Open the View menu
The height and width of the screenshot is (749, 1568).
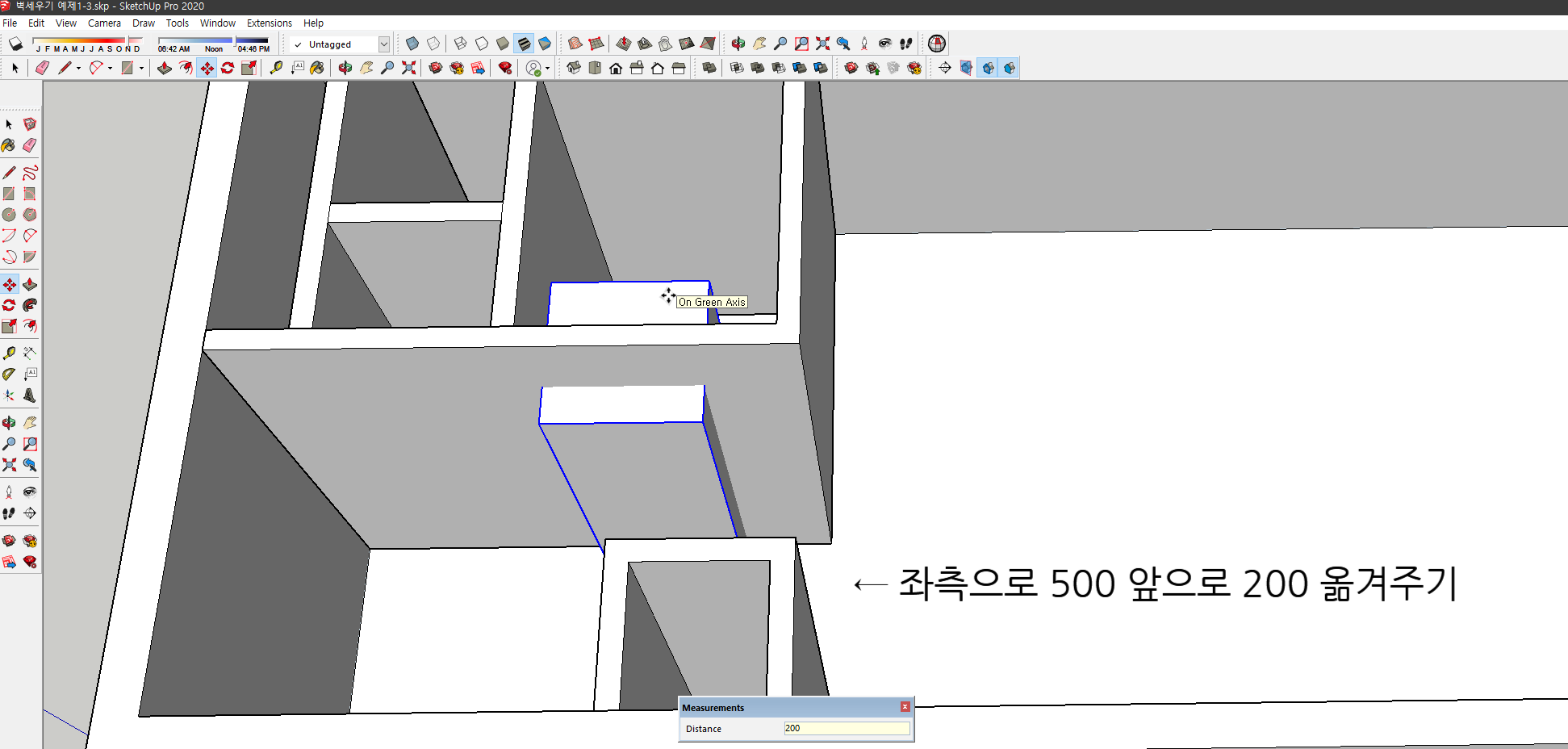tap(66, 23)
